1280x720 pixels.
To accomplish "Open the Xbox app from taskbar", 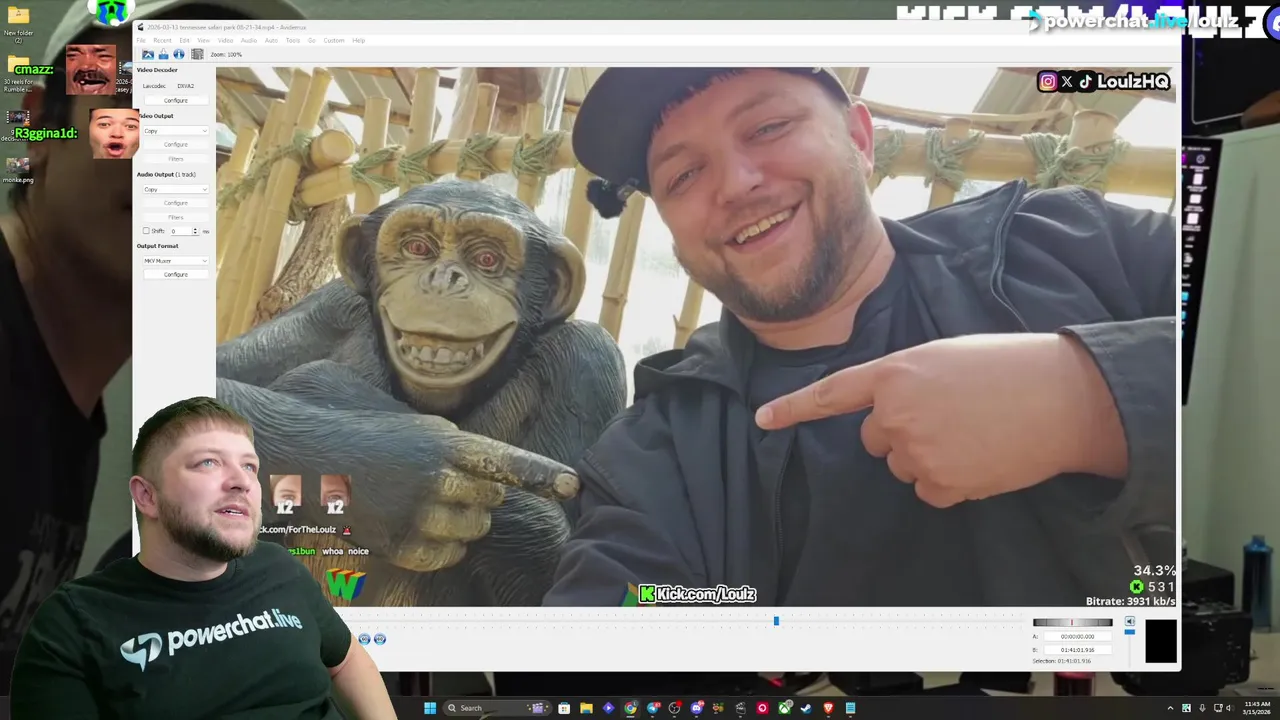I will [x=784, y=708].
